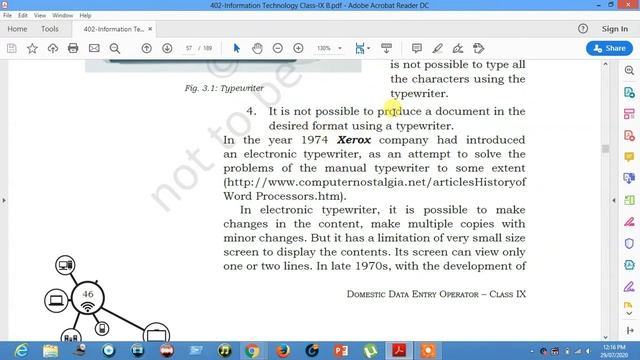Expand the left navigation pane arrow

tap(4, 200)
